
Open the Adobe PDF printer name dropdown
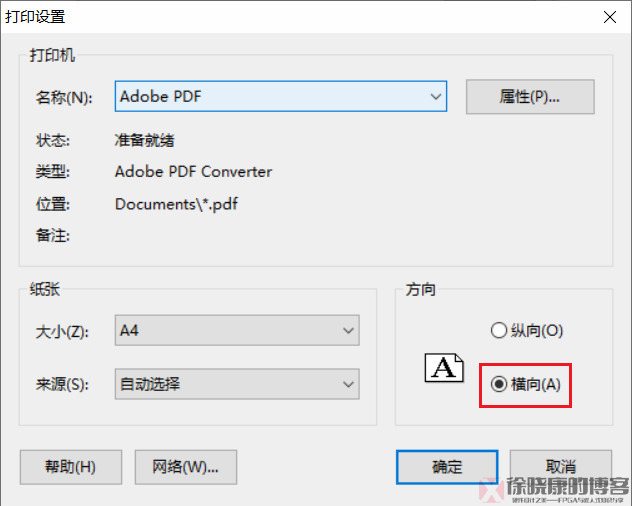tap(280, 97)
